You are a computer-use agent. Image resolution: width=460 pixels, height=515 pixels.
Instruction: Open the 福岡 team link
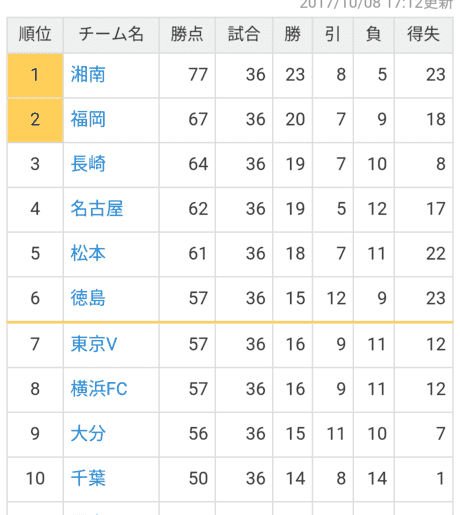pyautogui.click(x=88, y=119)
